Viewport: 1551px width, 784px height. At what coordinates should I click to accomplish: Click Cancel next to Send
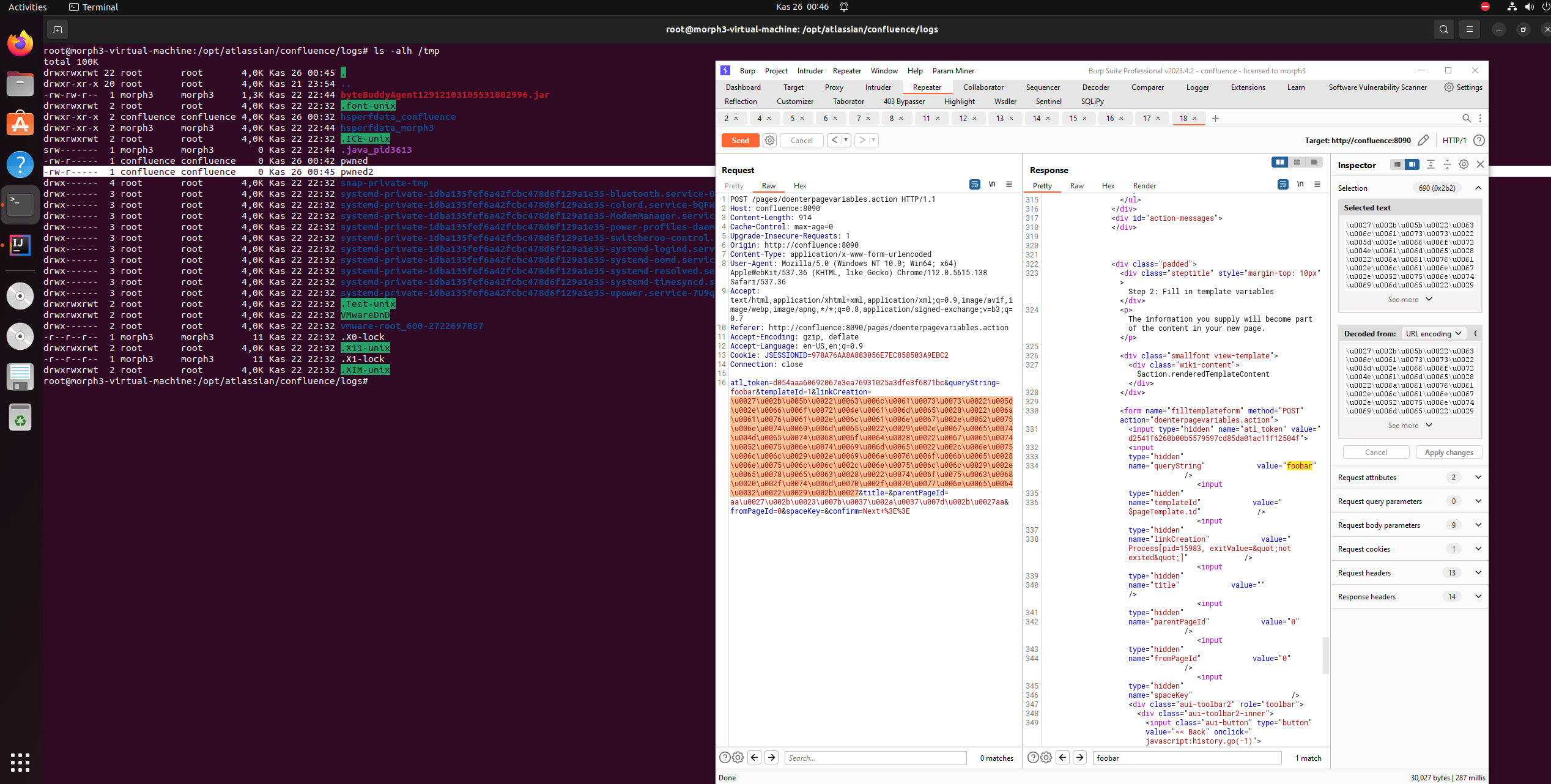pos(801,141)
